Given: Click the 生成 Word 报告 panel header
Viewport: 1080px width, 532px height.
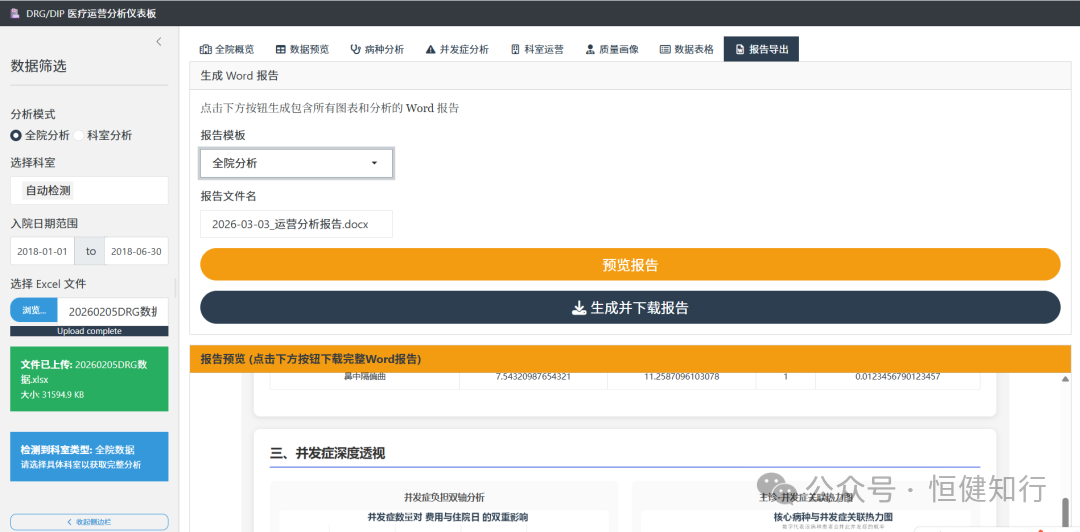Looking at the screenshot, I should pos(630,76).
